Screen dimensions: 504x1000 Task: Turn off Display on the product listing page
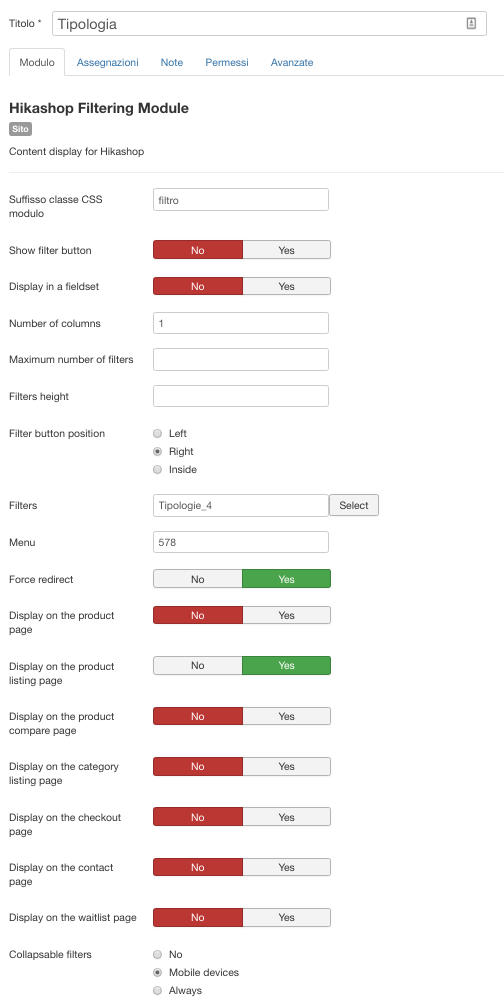198,665
